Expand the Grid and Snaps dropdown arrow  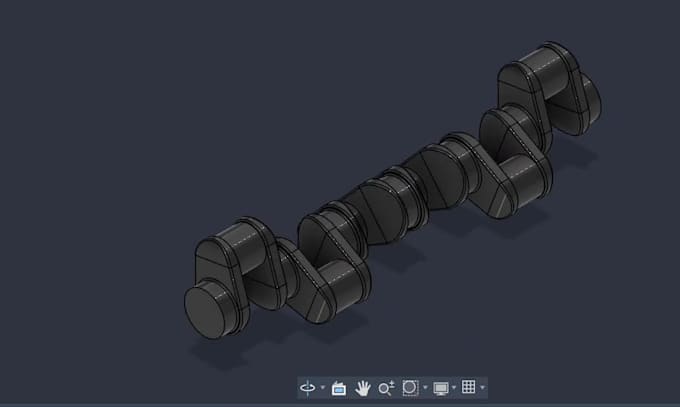(482, 387)
